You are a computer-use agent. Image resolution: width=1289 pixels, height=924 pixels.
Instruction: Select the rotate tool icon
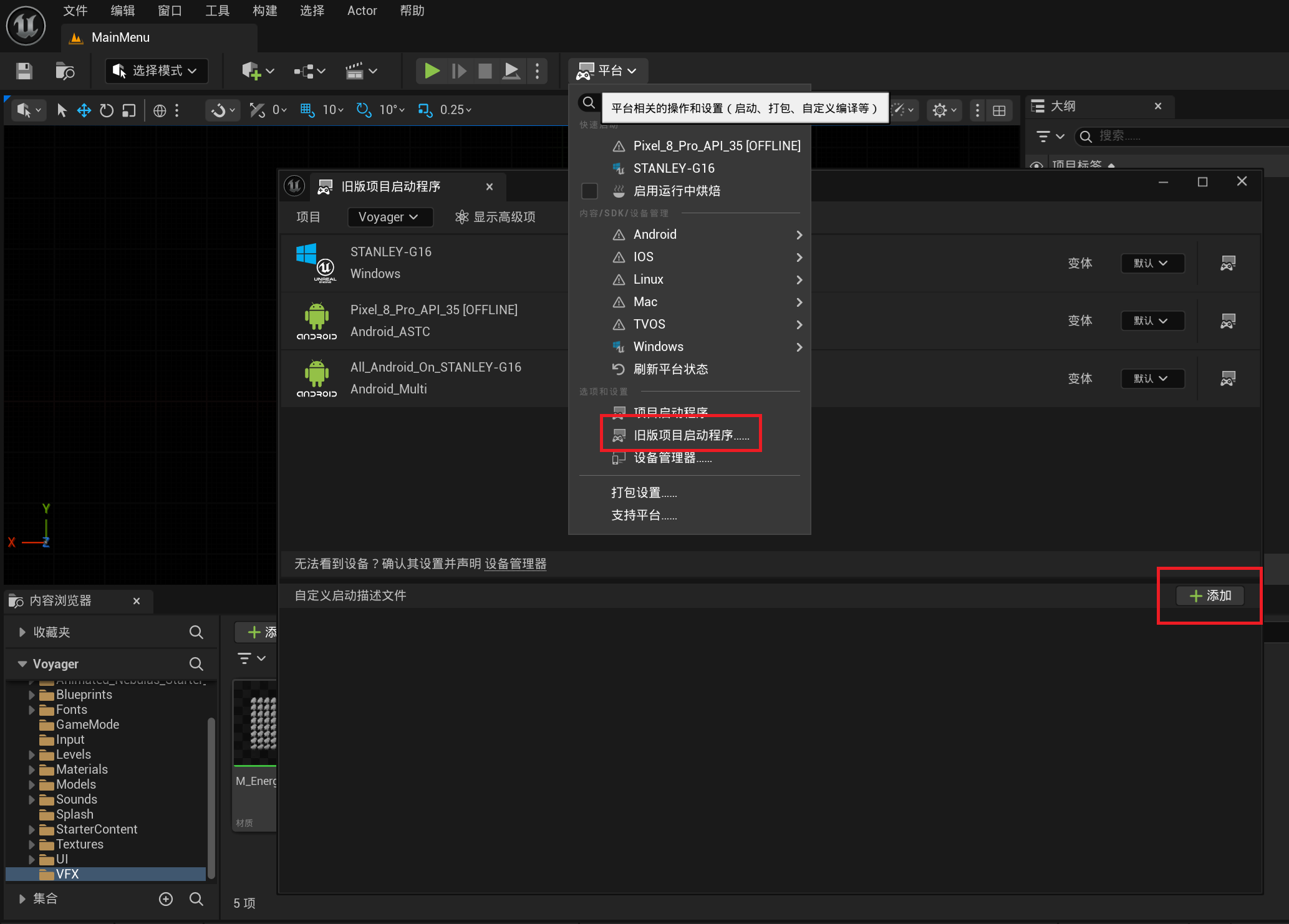[107, 110]
